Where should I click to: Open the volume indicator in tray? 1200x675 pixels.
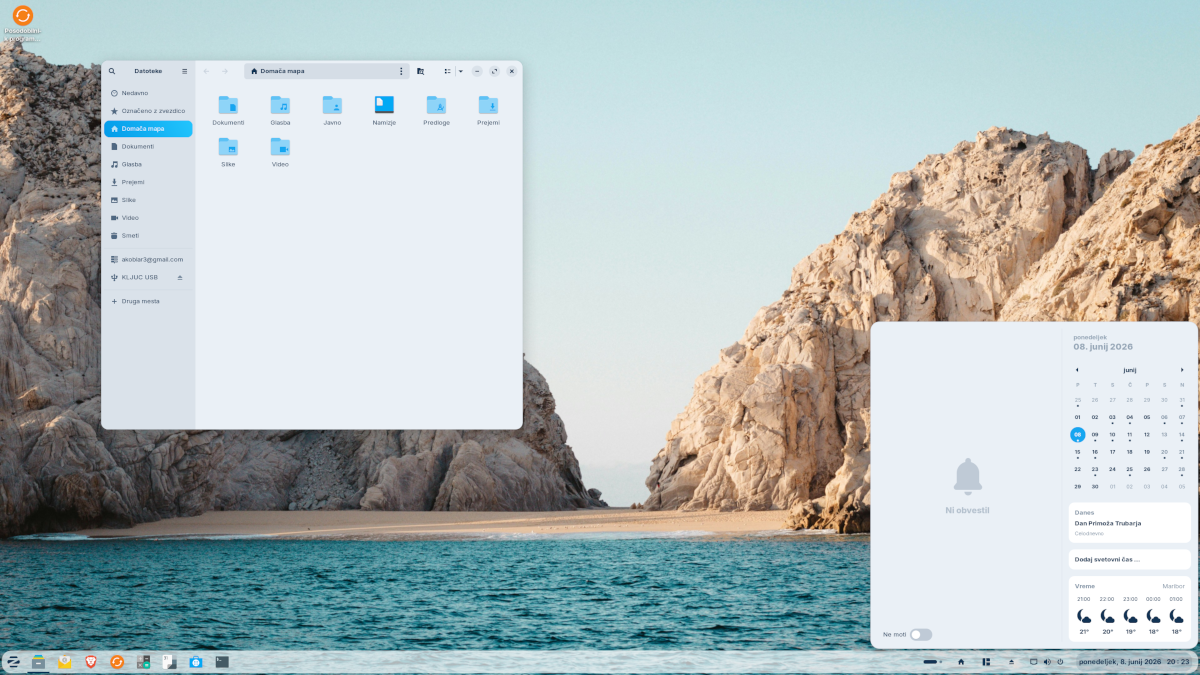(1047, 662)
